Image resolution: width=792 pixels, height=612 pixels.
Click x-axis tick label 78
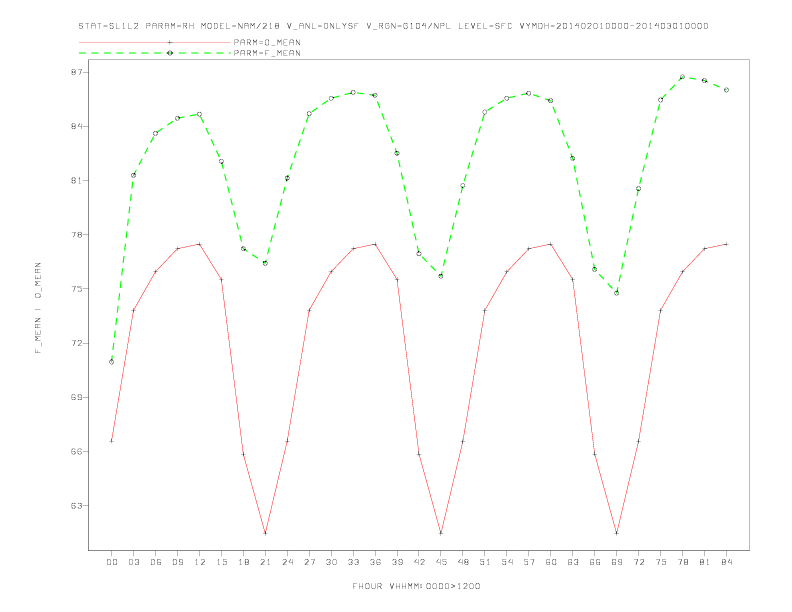682,562
